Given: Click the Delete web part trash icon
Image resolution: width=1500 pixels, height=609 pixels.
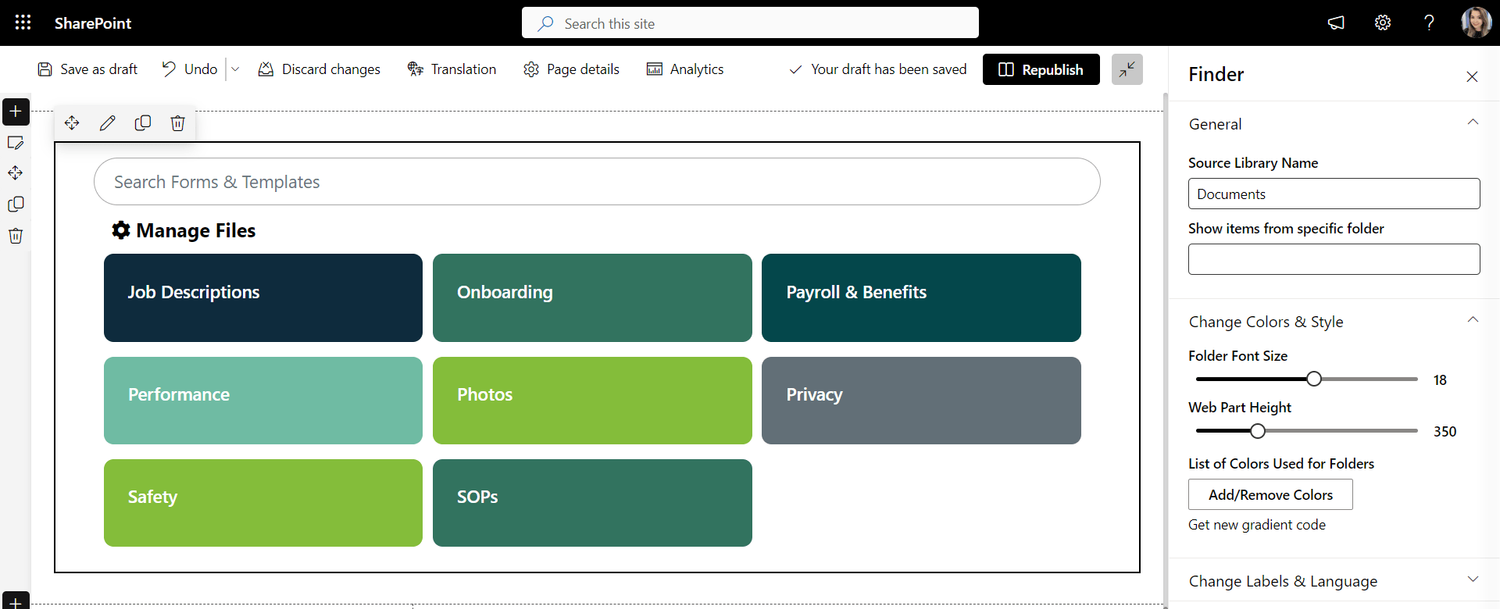Looking at the screenshot, I should 177,122.
